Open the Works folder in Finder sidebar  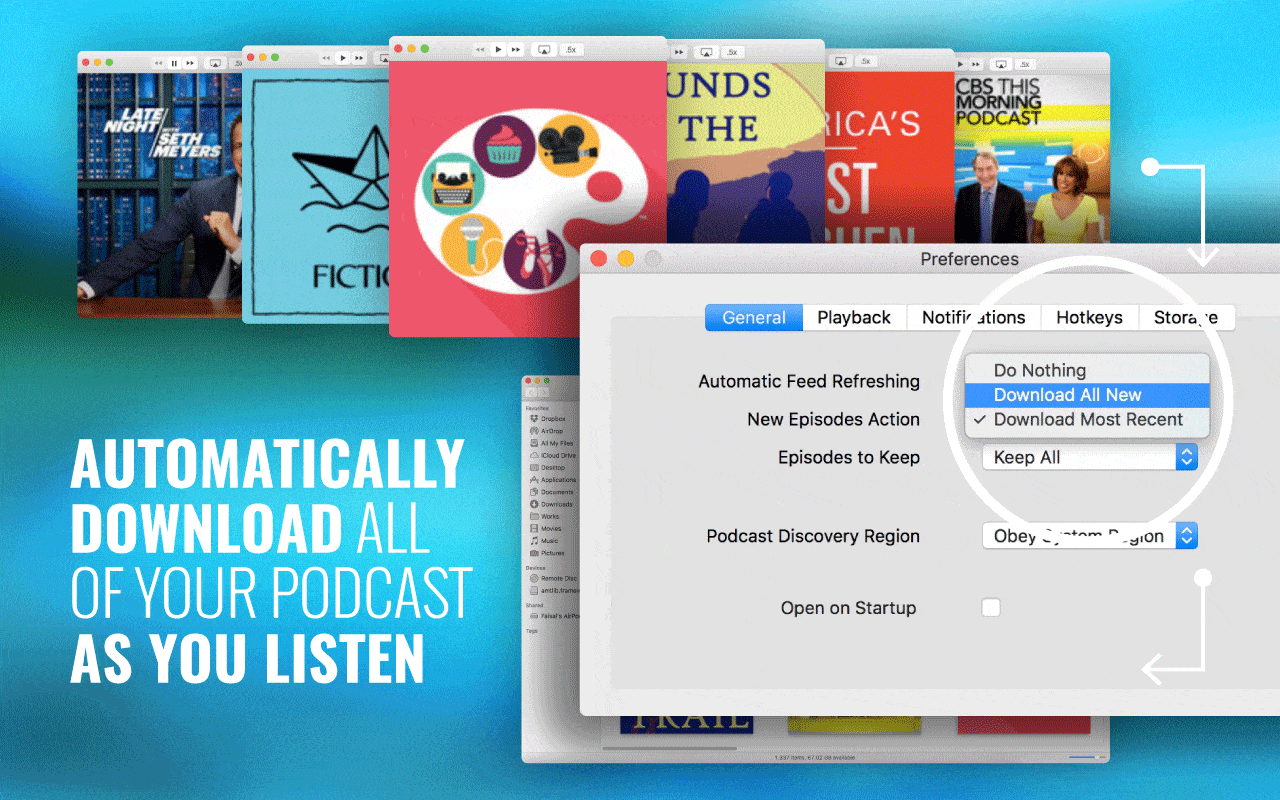tap(542, 516)
